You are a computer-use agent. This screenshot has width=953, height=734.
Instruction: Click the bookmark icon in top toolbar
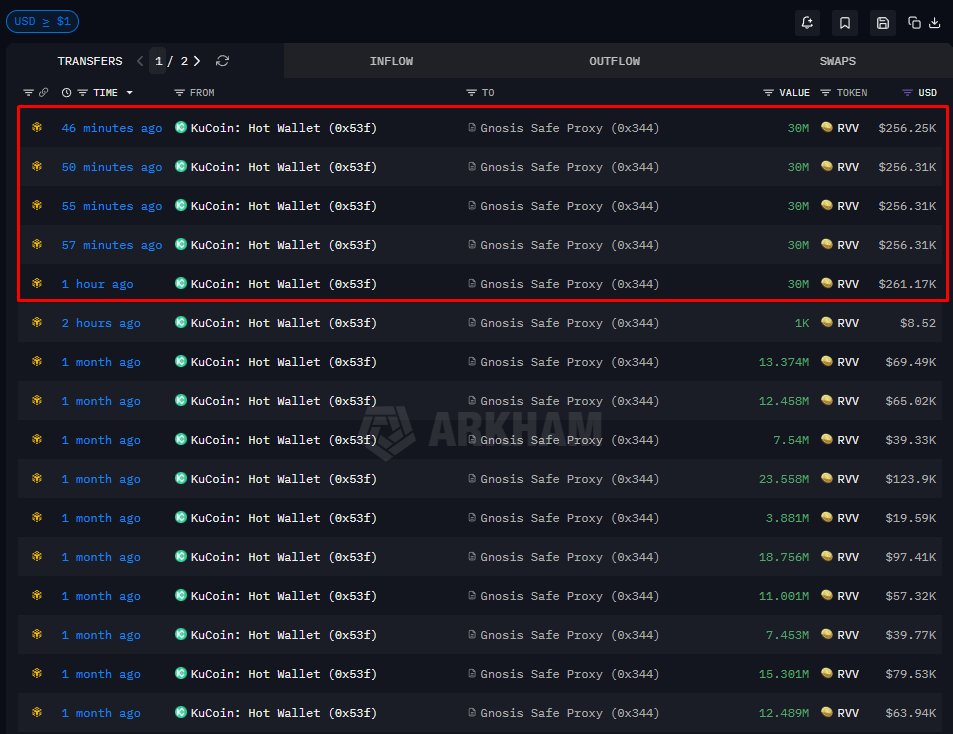click(x=845, y=23)
